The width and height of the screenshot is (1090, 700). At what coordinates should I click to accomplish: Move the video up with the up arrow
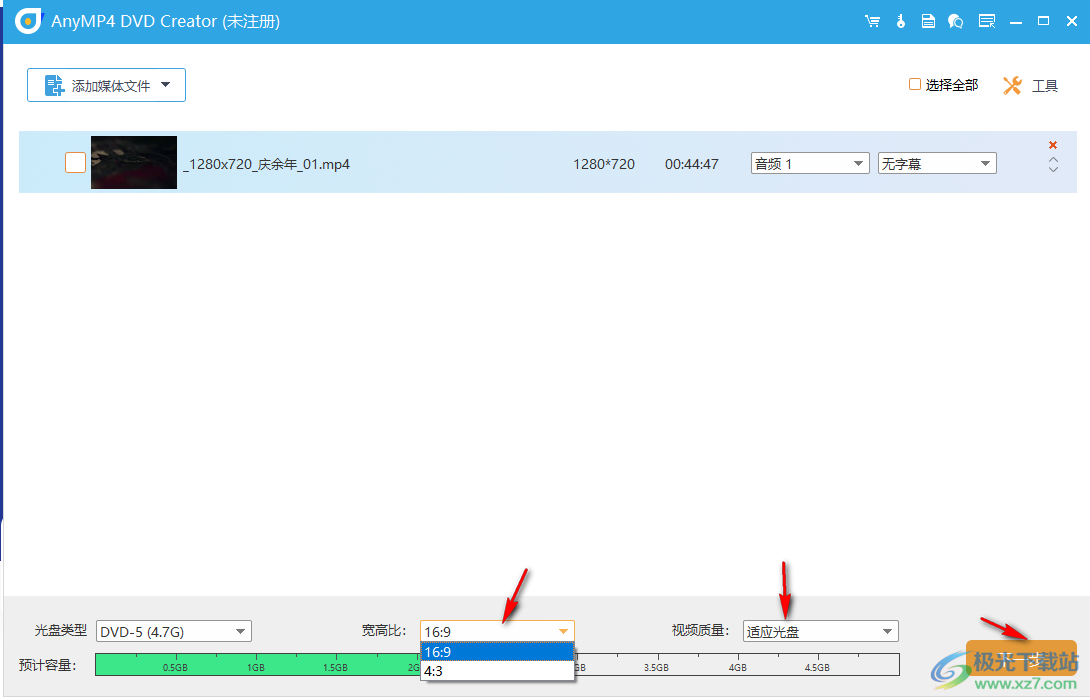[x=1052, y=158]
